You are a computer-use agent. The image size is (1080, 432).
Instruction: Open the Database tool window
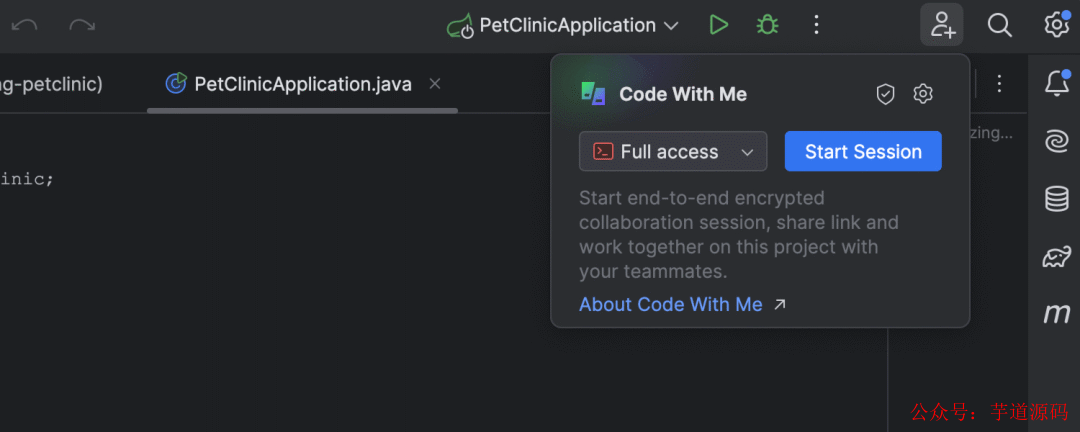tap(1056, 199)
